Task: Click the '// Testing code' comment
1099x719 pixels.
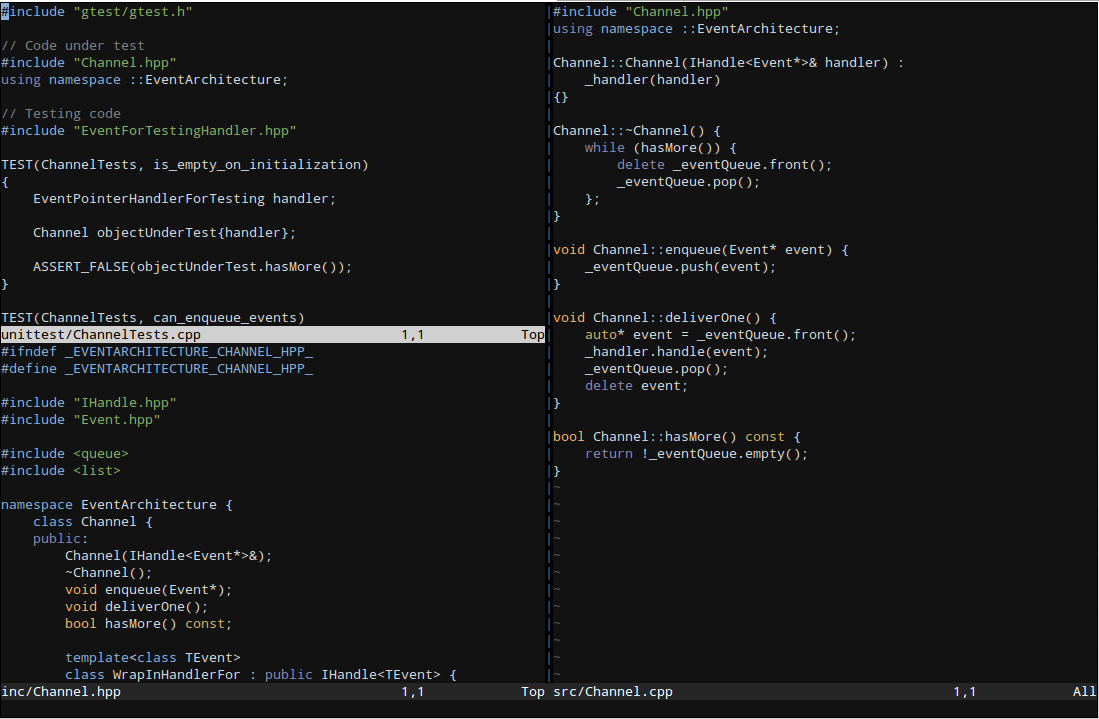Action: coord(61,114)
